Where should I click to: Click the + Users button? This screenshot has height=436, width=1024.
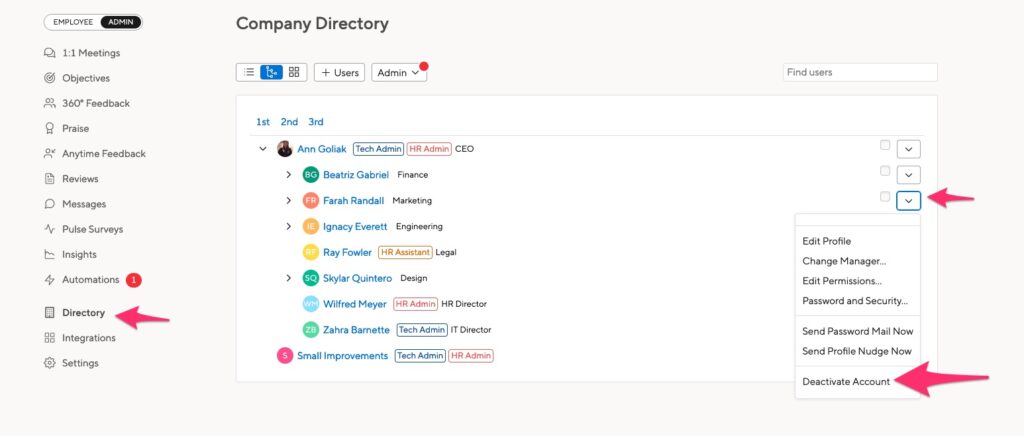coord(340,72)
